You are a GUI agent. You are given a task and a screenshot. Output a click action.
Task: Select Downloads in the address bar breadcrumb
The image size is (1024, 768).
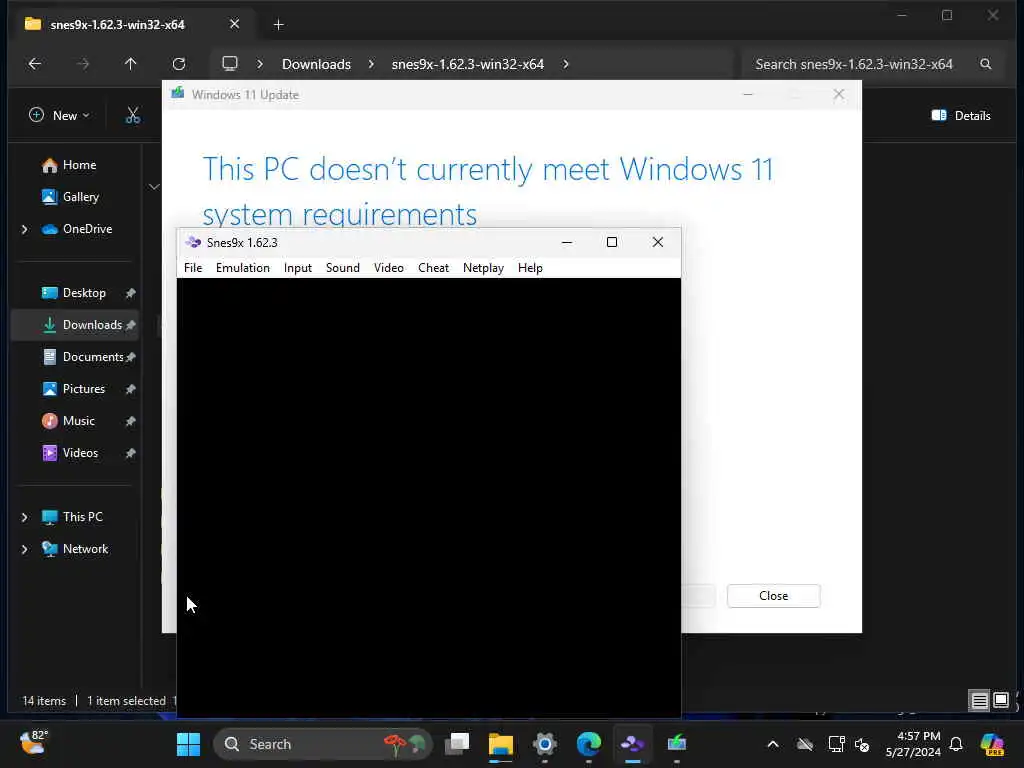pos(316,64)
